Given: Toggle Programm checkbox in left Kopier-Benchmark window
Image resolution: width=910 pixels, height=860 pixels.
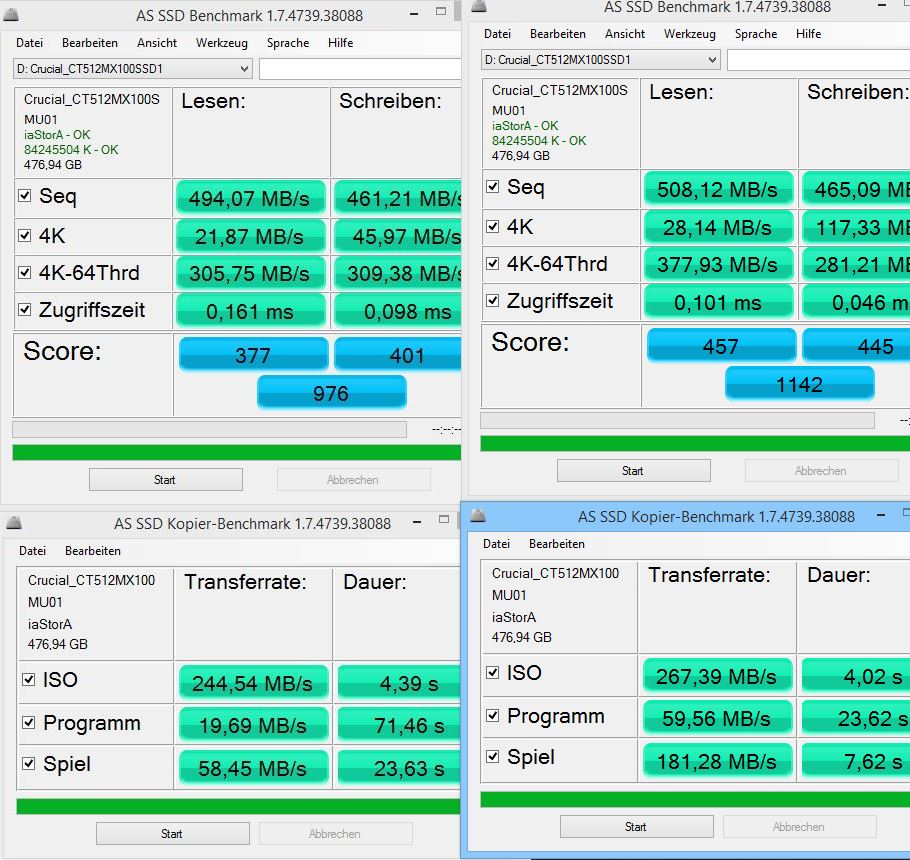Looking at the screenshot, I should pos(28,722).
